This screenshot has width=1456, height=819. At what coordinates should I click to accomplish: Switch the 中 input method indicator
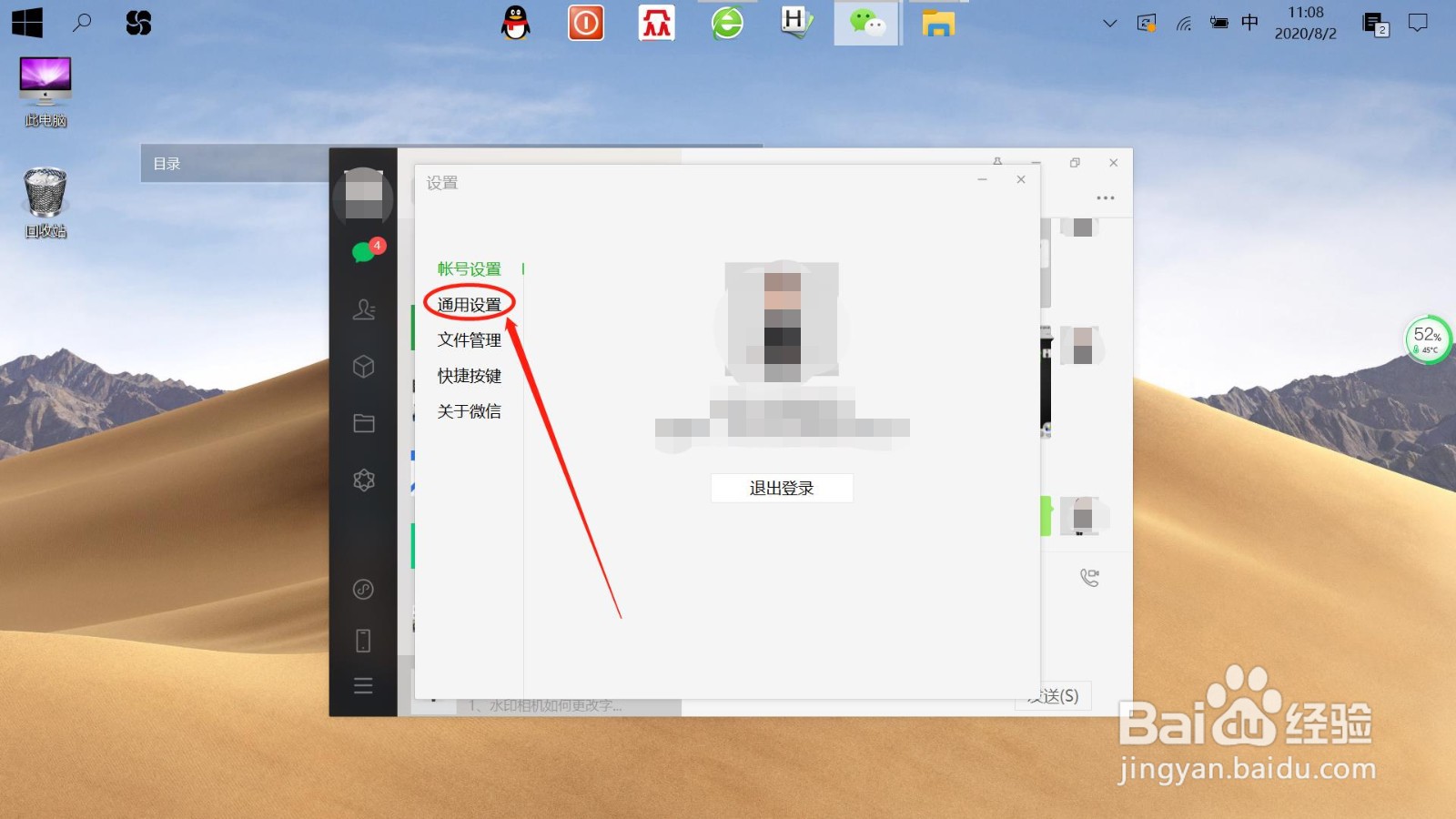pos(1250,23)
